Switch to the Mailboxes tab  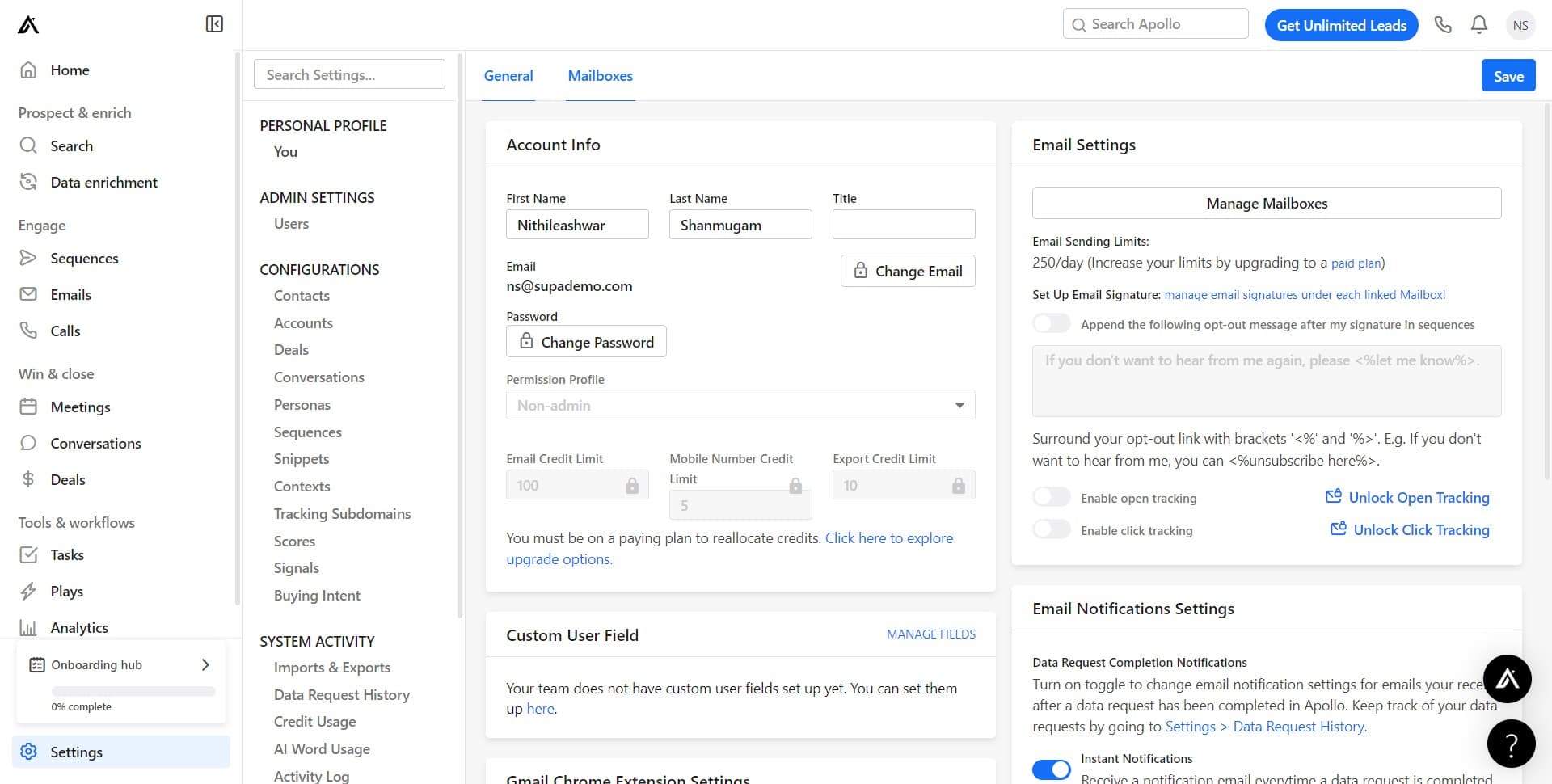pos(600,75)
